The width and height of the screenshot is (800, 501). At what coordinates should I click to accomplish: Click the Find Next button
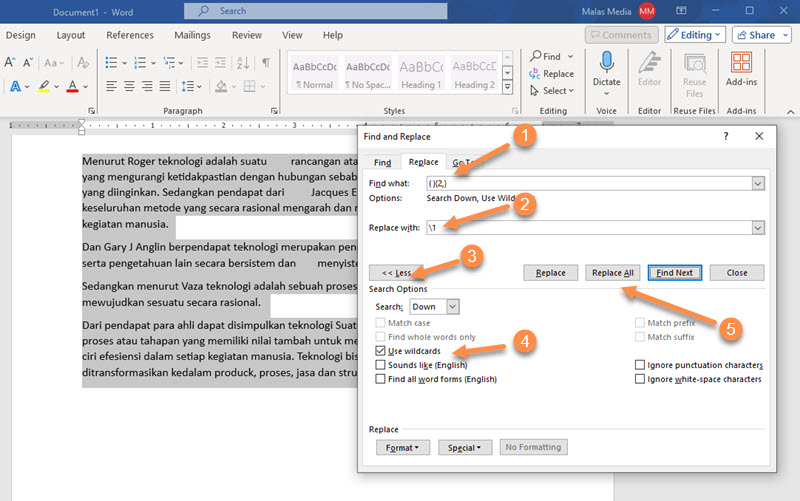674,273
